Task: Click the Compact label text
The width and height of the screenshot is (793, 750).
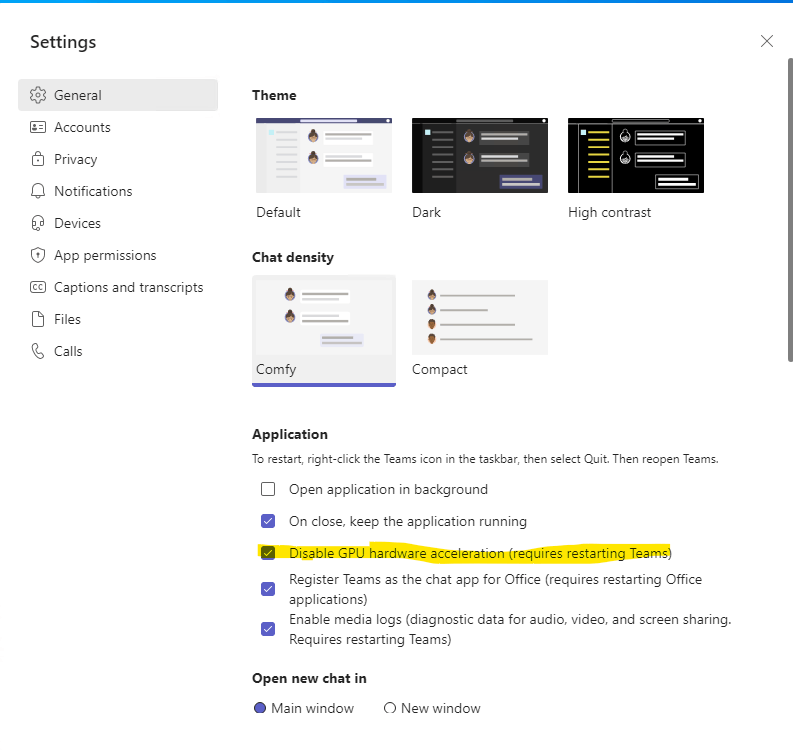Action: (x=439, y=370)
